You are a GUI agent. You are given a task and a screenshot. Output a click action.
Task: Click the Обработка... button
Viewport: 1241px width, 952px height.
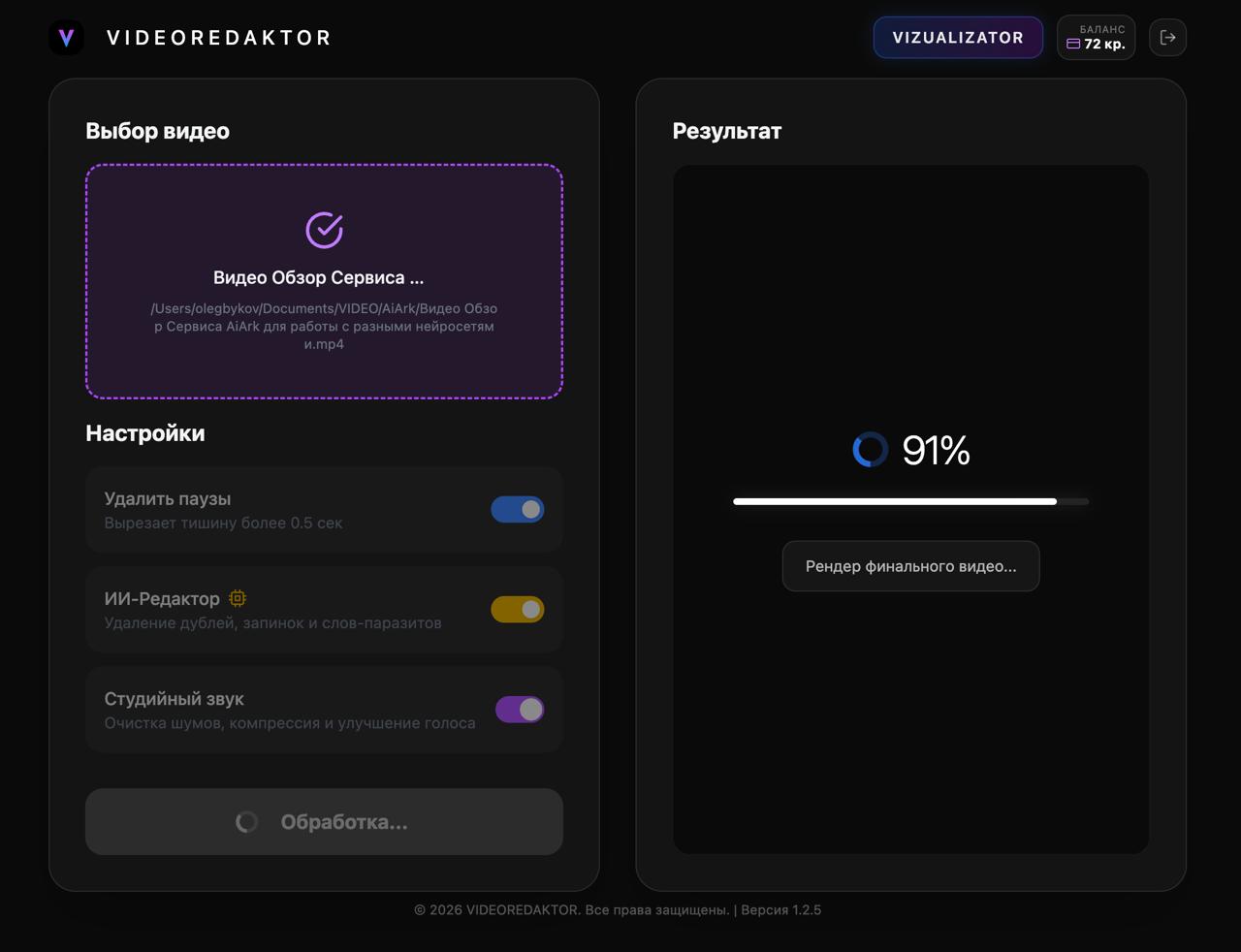click(x=324, y=822)
